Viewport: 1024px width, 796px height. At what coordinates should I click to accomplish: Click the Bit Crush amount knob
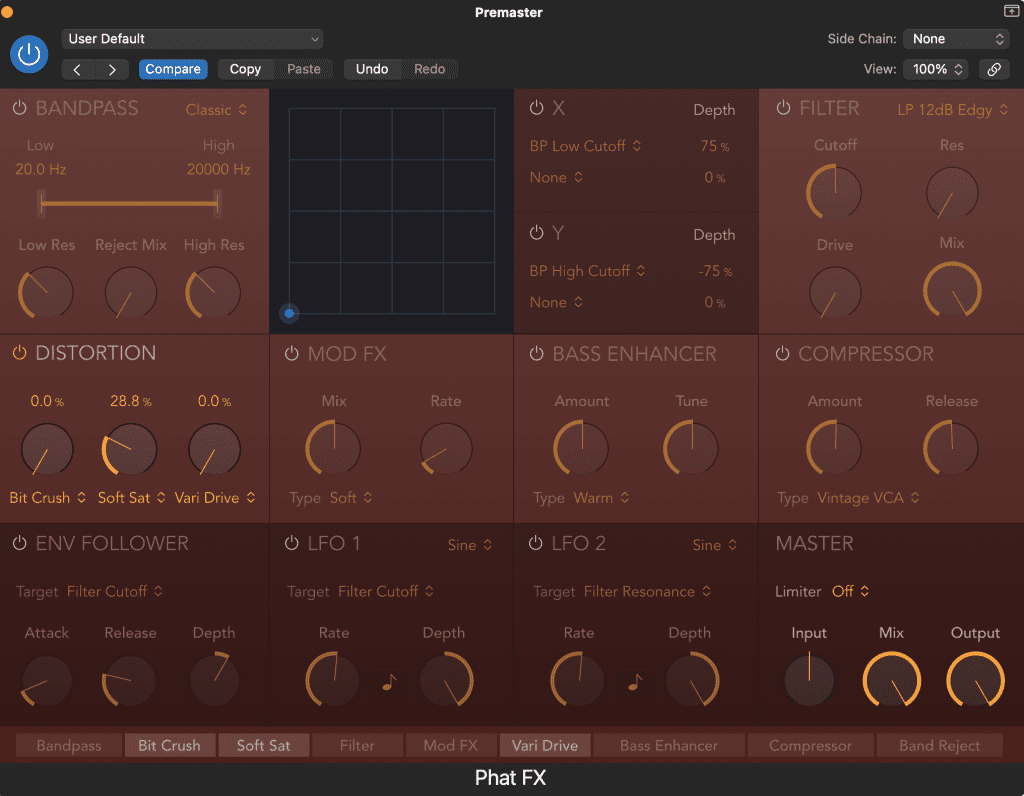46,449
